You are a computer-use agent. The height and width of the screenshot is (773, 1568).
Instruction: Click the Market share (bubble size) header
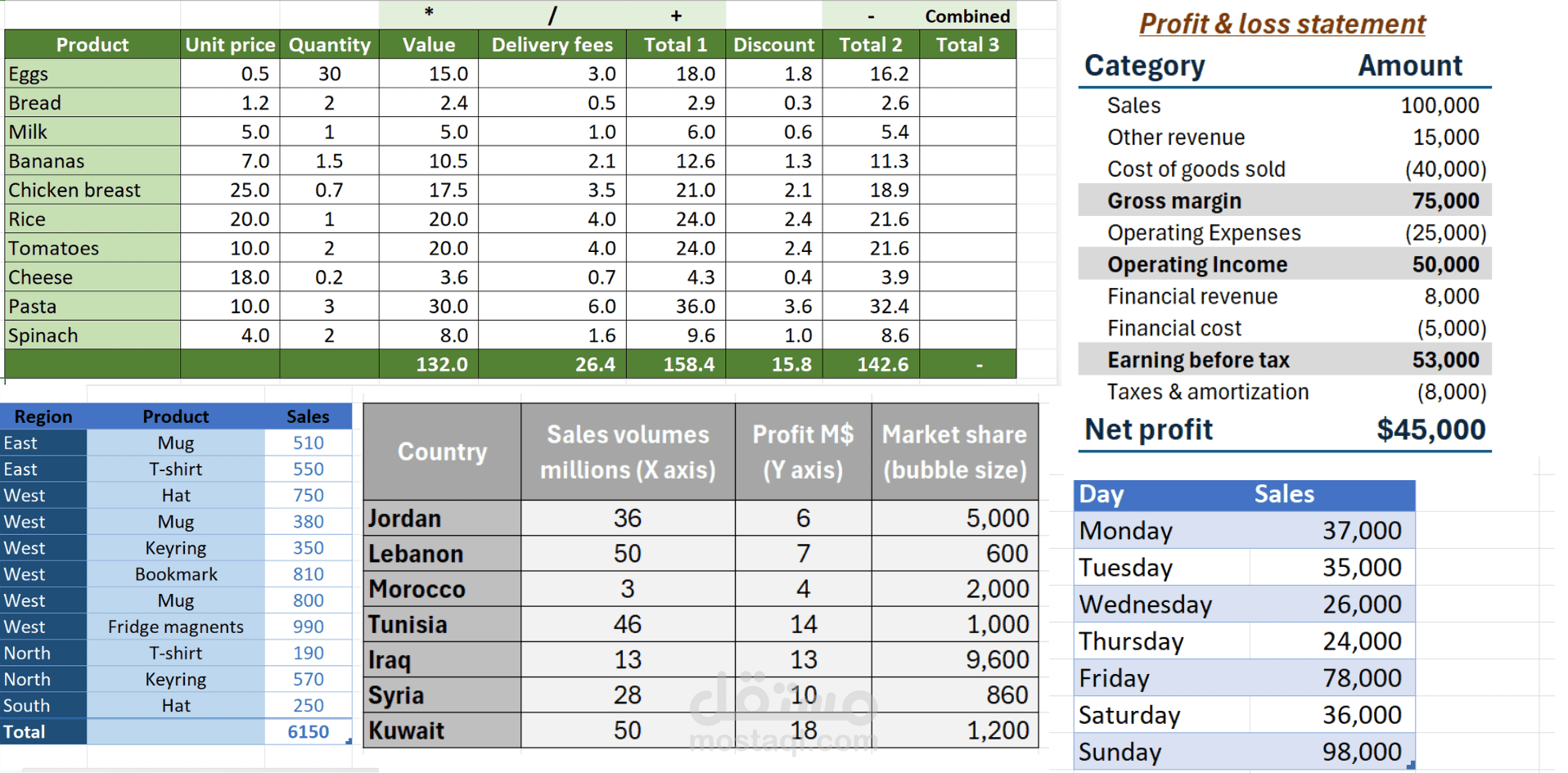click(955, 452)
